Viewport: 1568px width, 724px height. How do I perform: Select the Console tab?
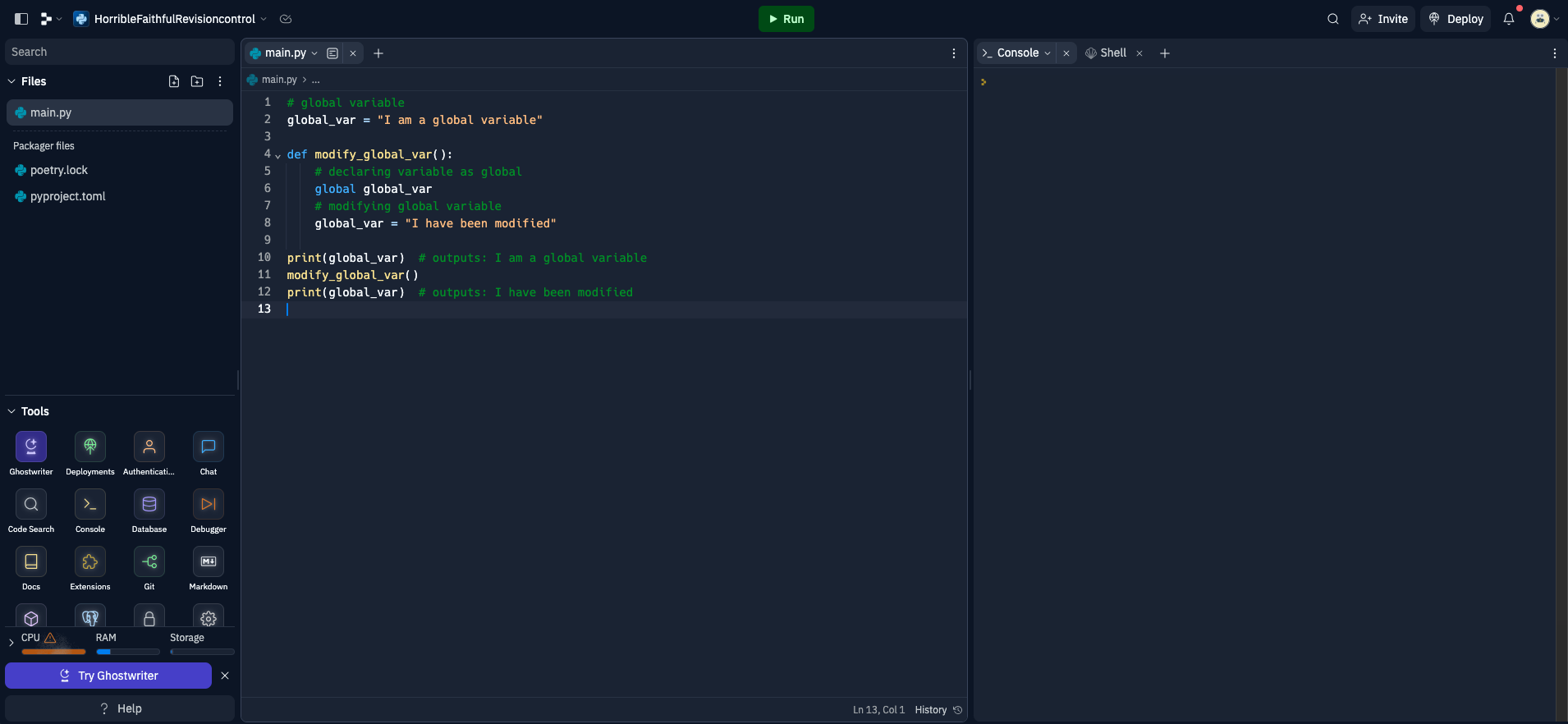(1017, 53)
